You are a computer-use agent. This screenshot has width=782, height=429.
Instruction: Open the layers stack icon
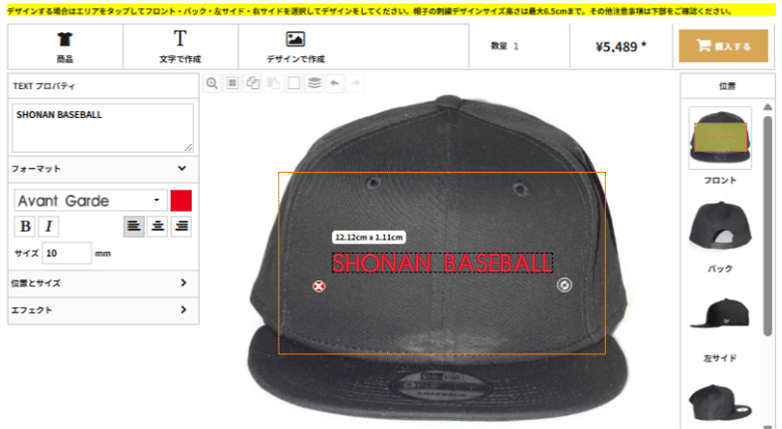pyautogui.click(x=314, y=83)
